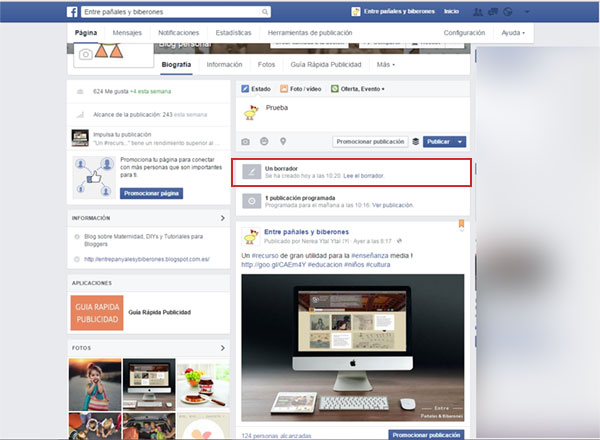Open the Nutella breakfast photo thumbnail
600x440 pixels.
click(203, 385)
